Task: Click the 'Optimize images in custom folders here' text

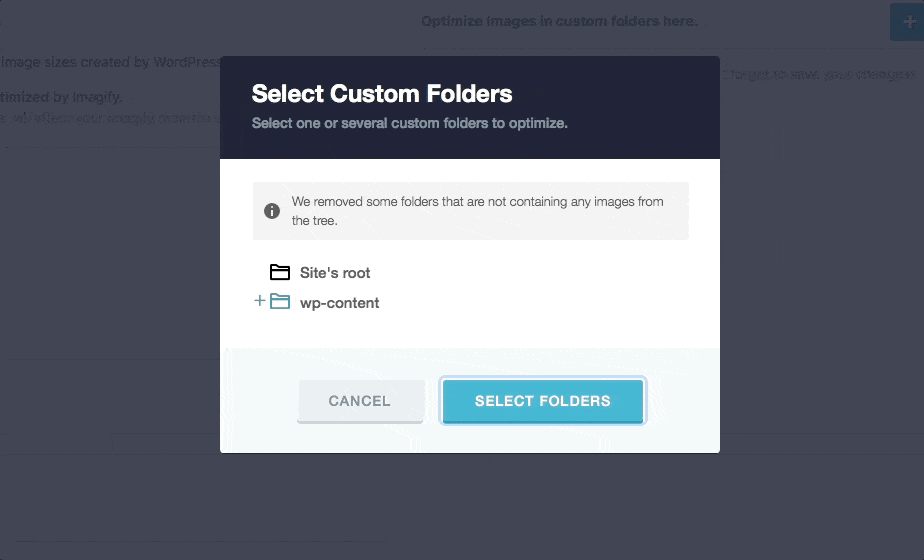Action: tap(559, 21)
